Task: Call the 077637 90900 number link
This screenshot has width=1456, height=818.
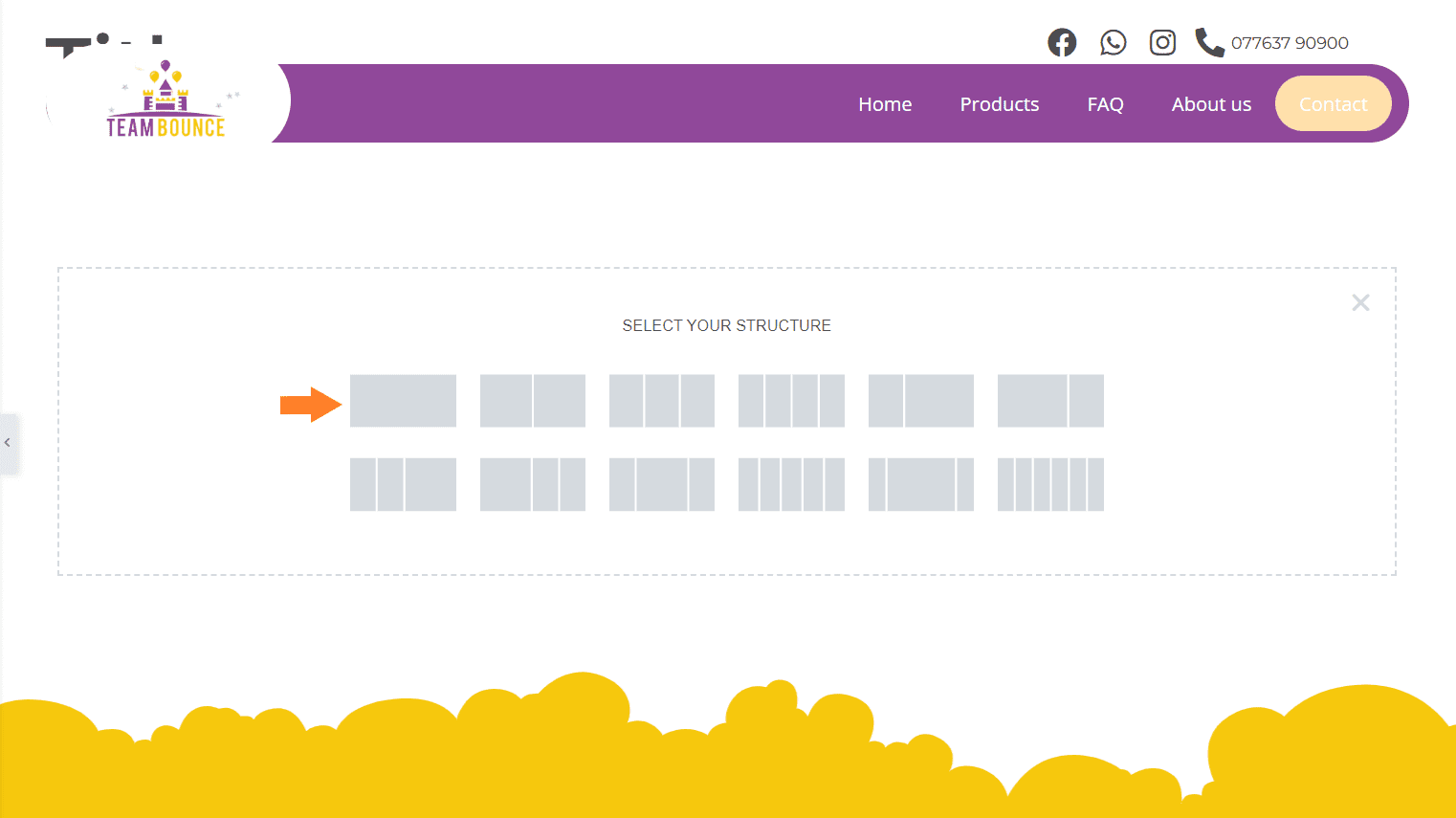Action: pyautogui.click(x=1291, y=42)
